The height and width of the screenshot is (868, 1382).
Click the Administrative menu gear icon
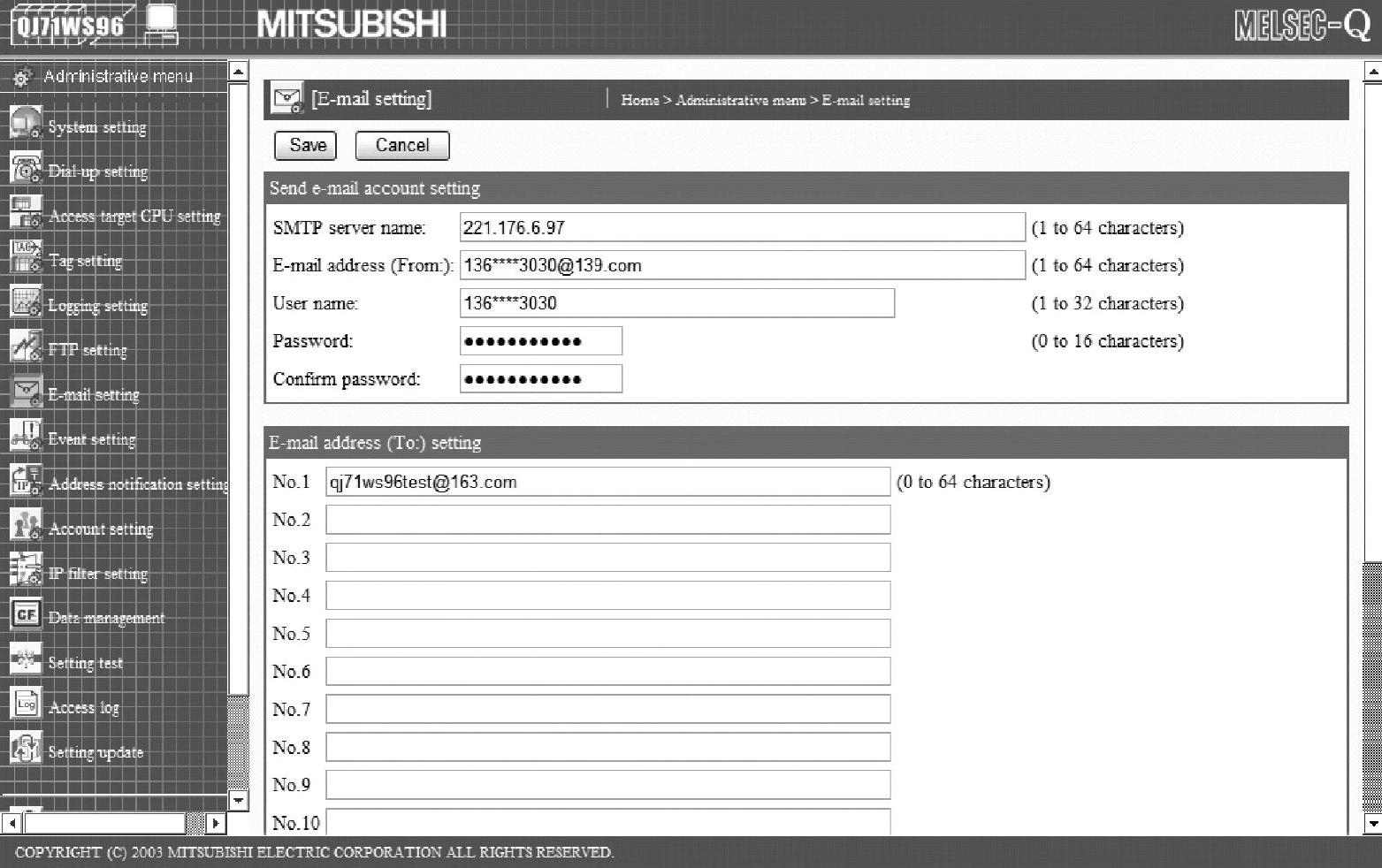21,77
